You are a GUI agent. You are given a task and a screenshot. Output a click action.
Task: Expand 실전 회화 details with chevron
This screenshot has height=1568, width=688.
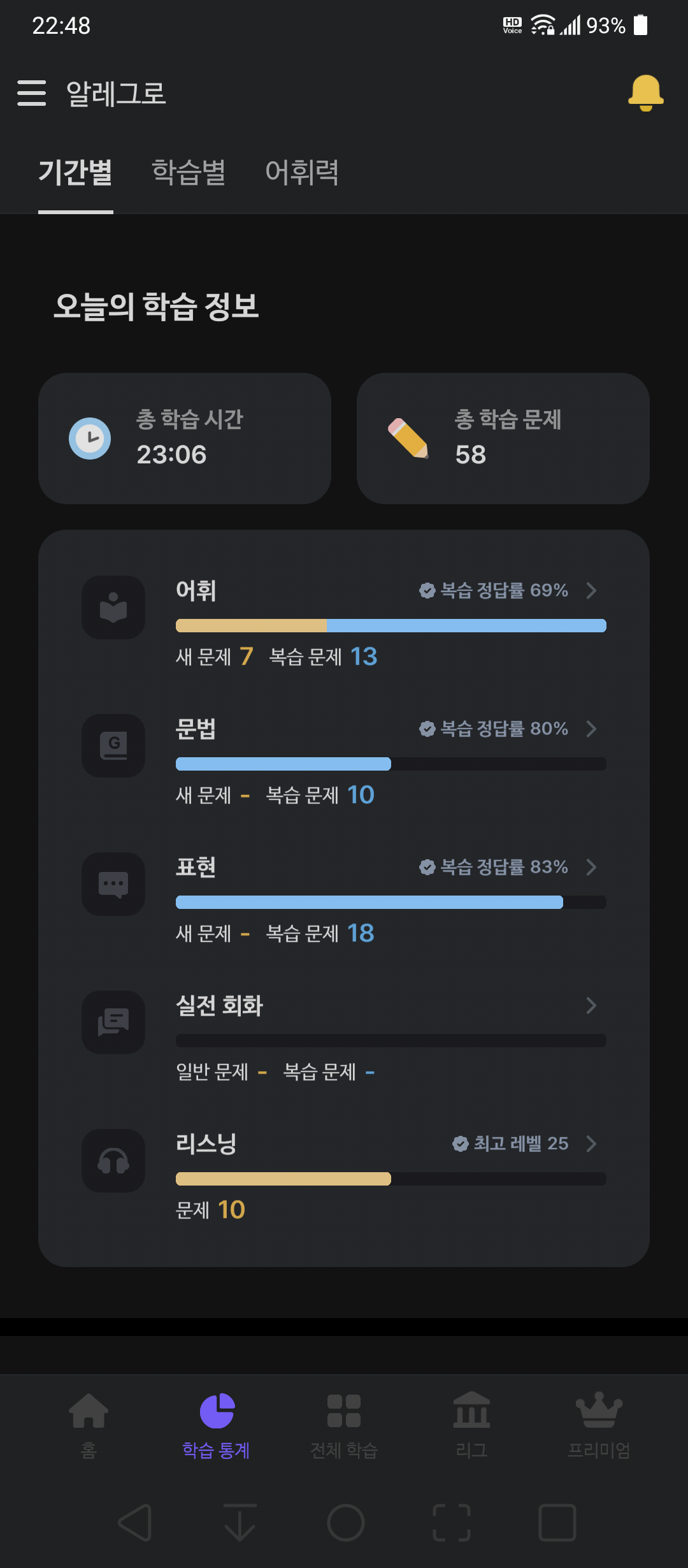(x=591, y=1005)
